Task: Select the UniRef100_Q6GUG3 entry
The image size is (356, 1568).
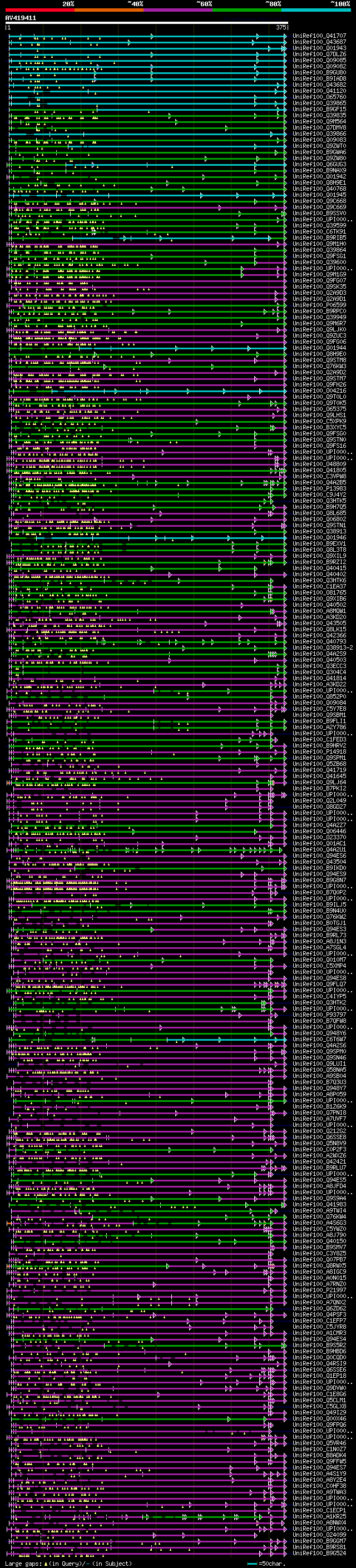Action: point(319,164)
